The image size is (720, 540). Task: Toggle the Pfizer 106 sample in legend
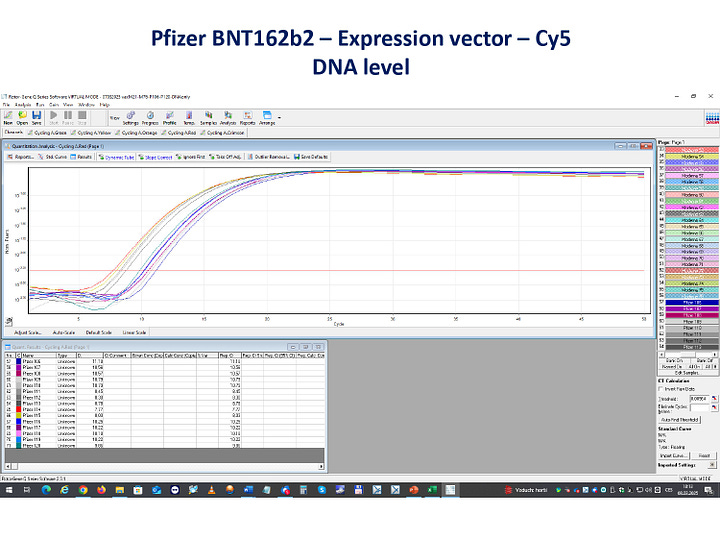point(692,303)
